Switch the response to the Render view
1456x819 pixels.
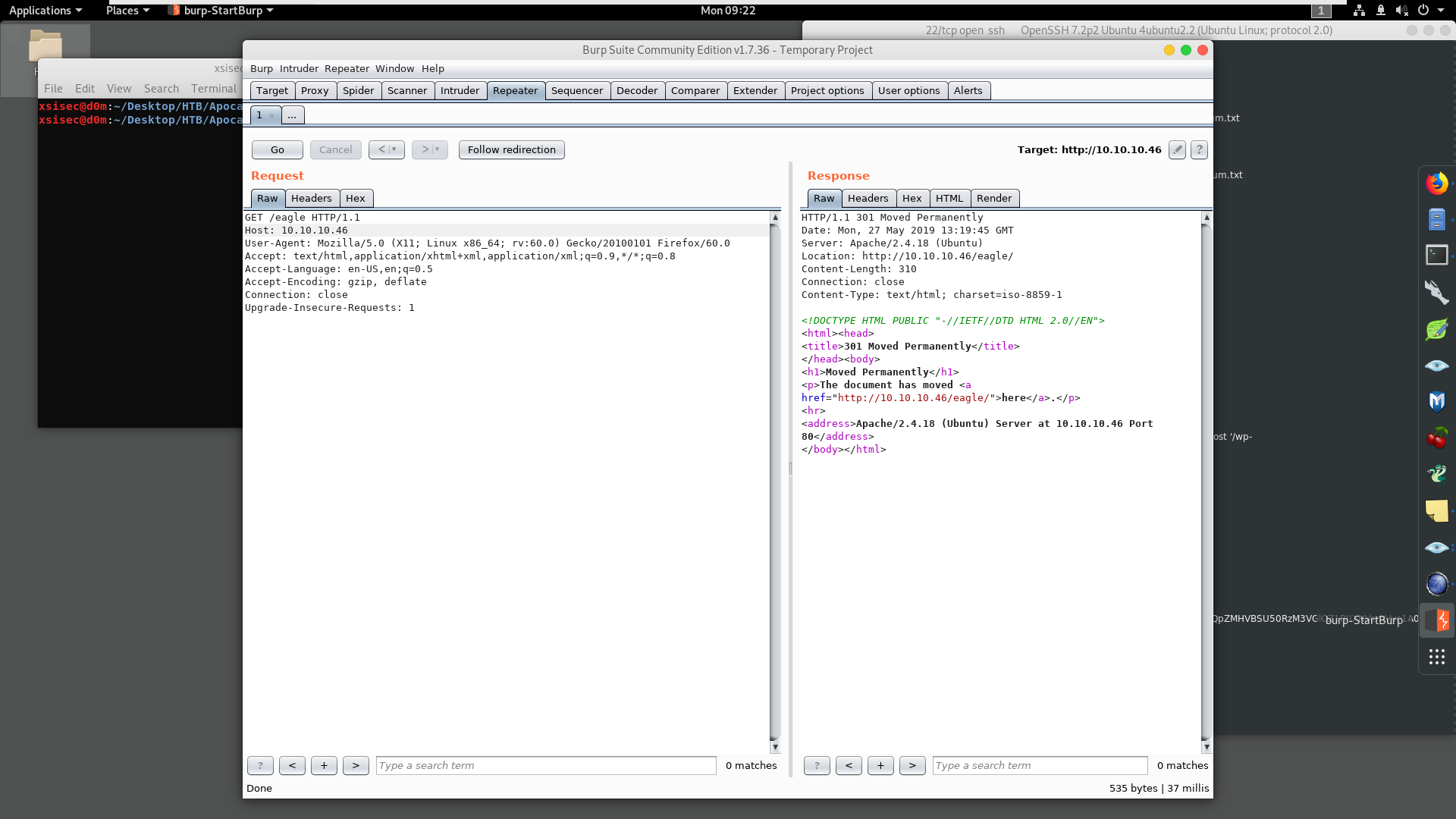(x=994, y=199)
